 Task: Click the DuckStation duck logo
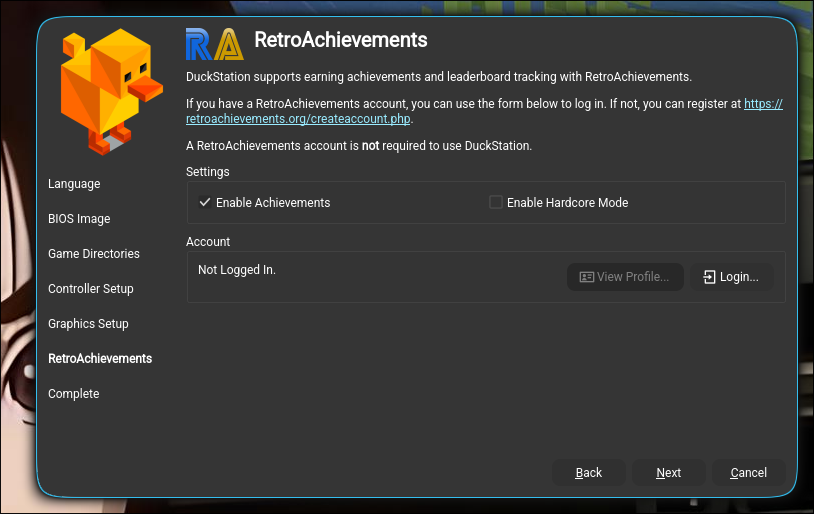pos(111,92)
